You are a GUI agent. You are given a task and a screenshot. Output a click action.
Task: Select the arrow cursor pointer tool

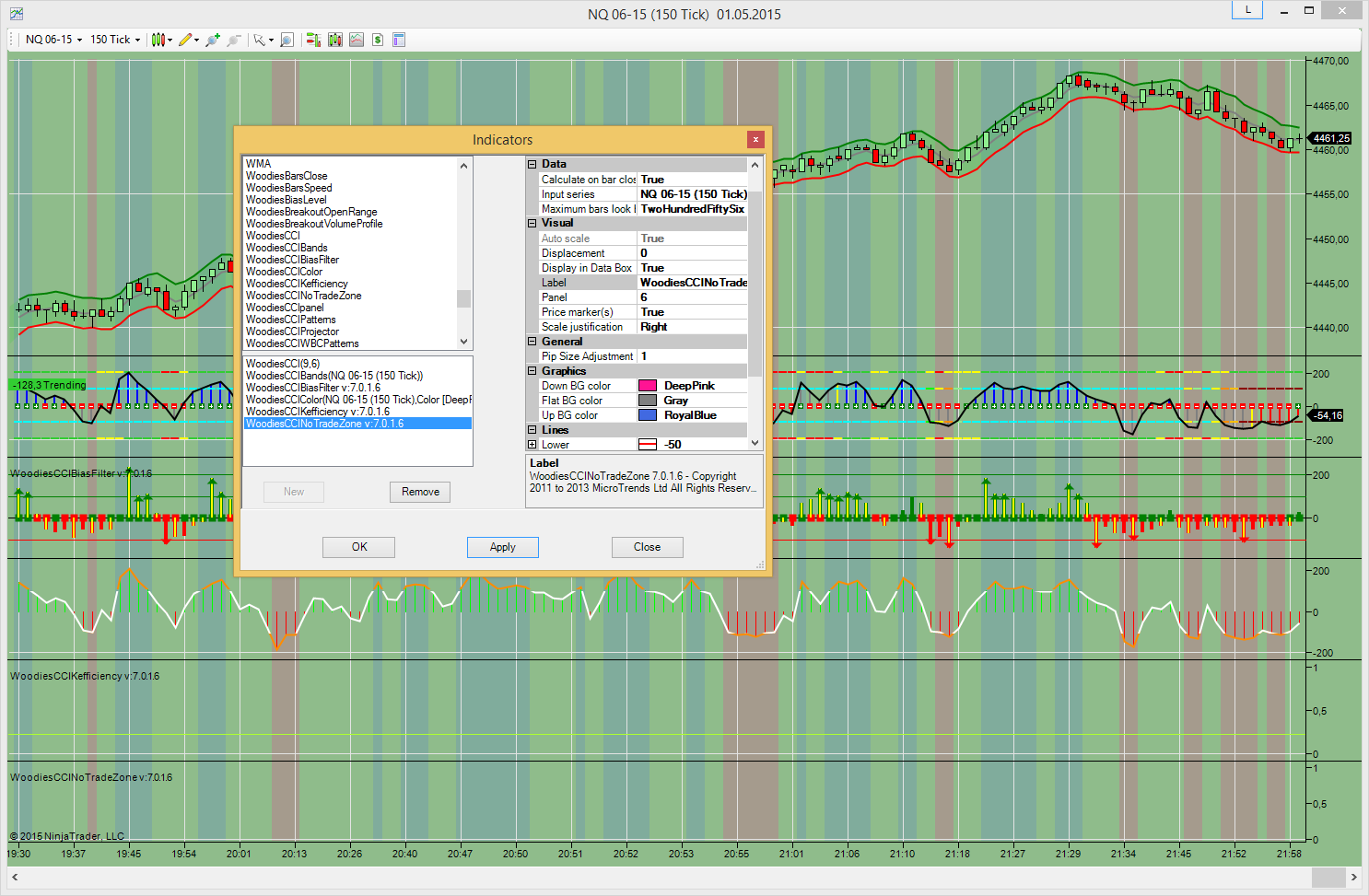[x=260, y=40]
